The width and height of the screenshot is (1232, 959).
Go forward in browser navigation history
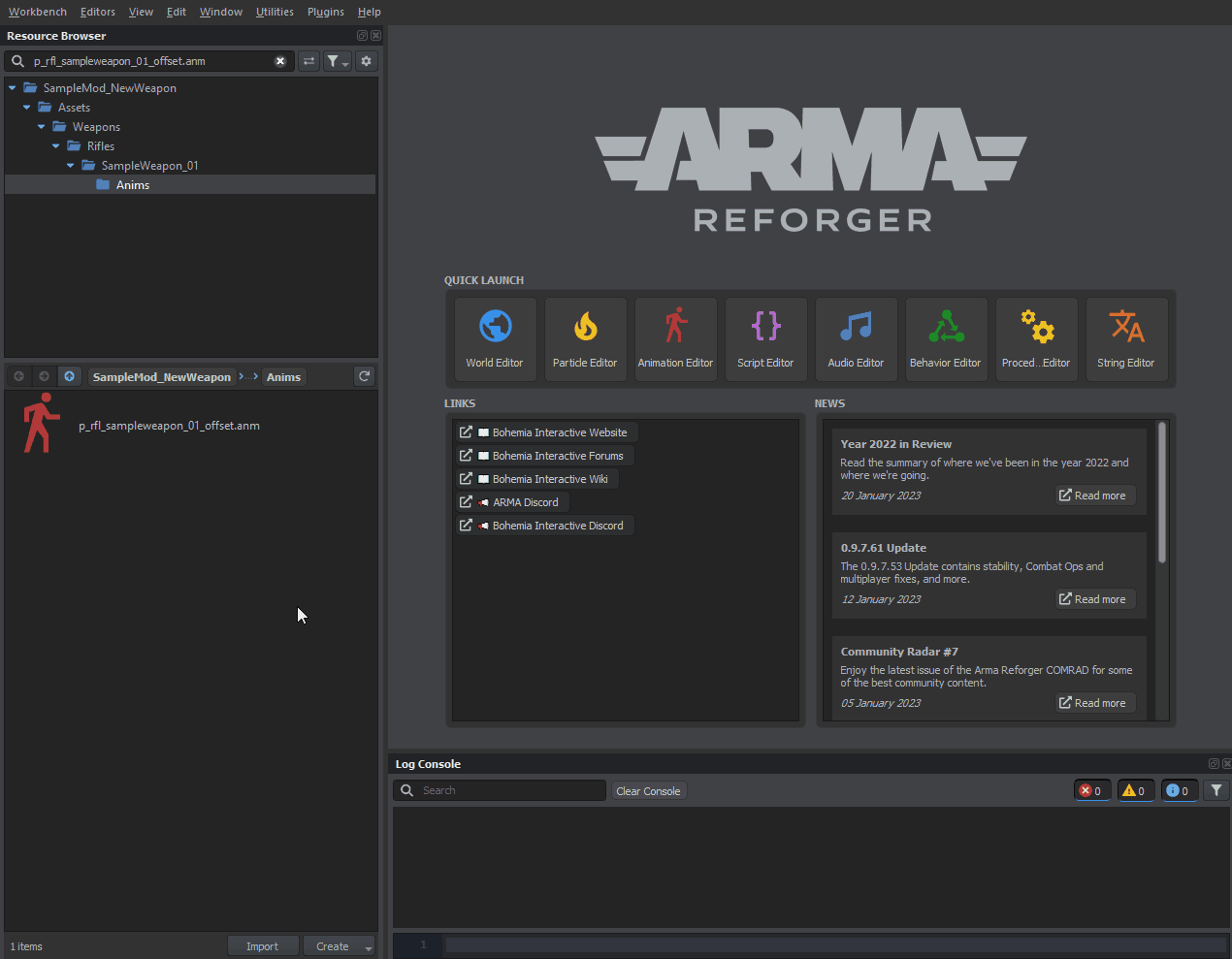pos(44,376)
